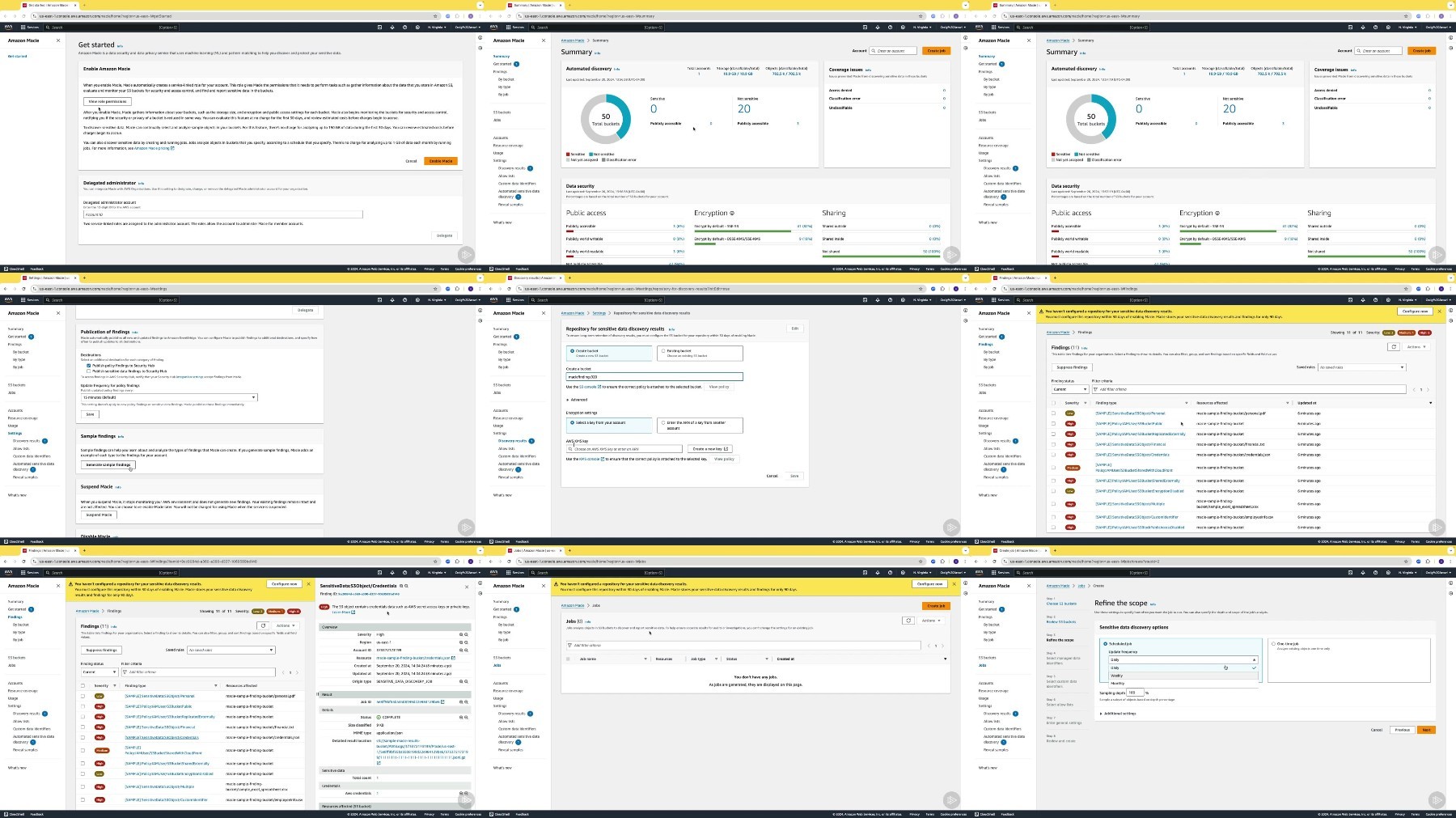Open the S3BlockPublicAccessDisabled sample finding

point(1140,528)
